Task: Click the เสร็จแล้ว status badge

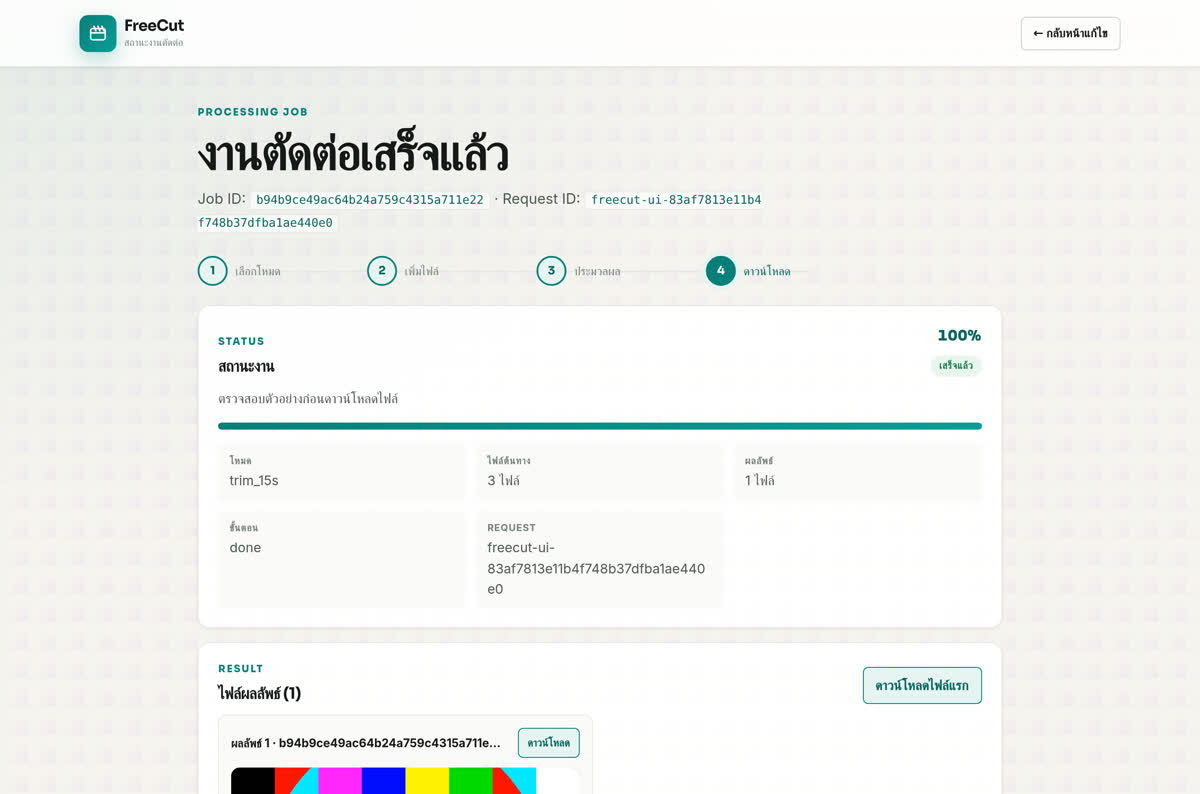Action: tap(956, 366)
